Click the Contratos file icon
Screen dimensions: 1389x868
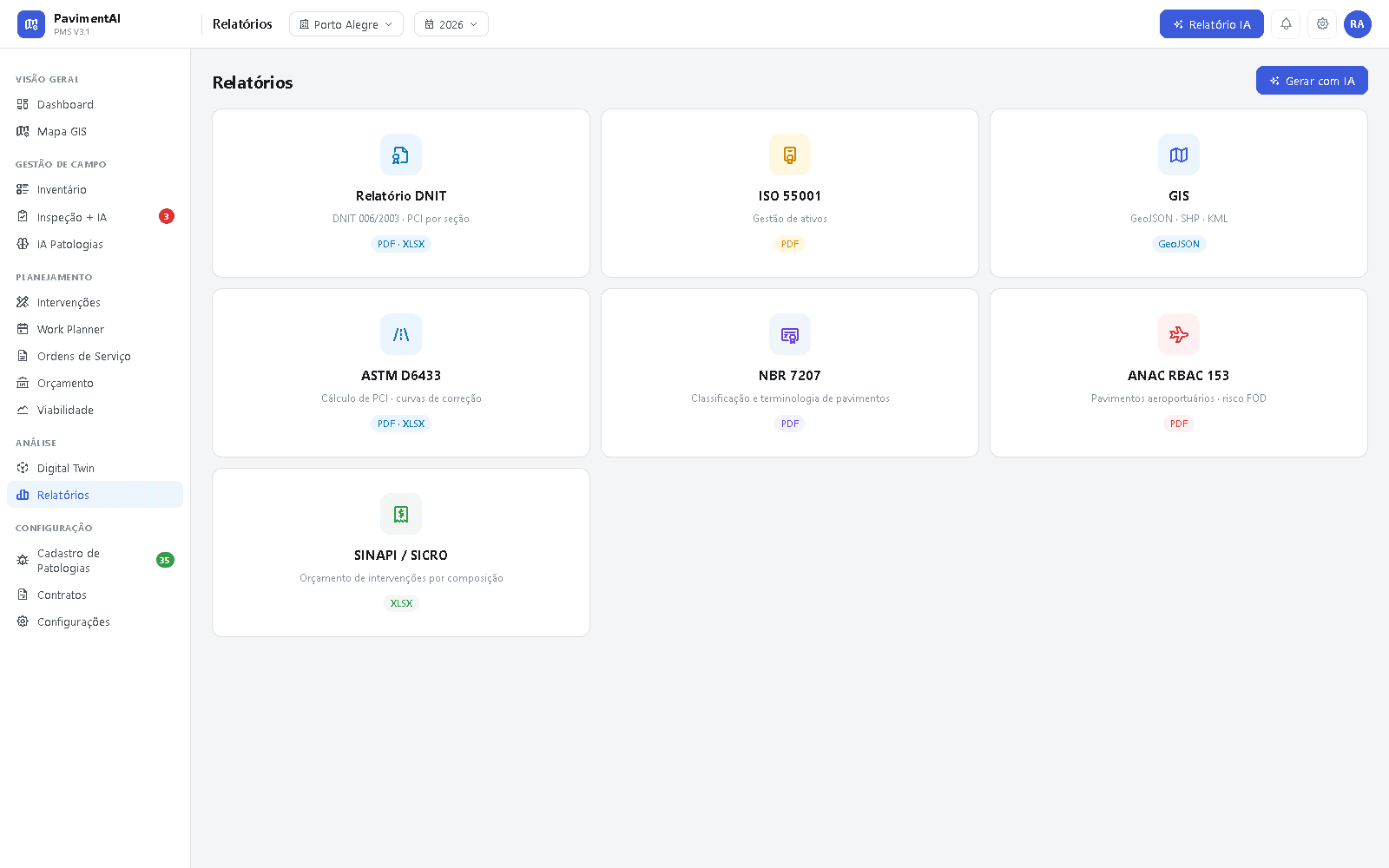click(x=23, y=595)
